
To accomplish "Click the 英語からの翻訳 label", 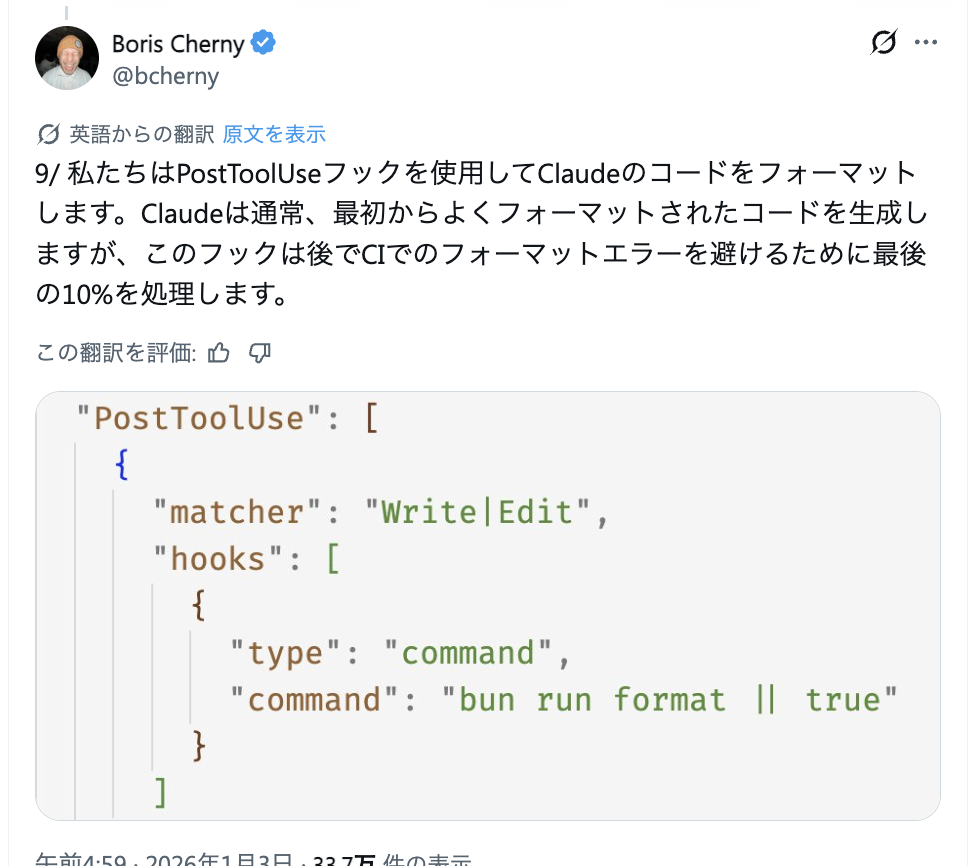I will tap(141, 134).
